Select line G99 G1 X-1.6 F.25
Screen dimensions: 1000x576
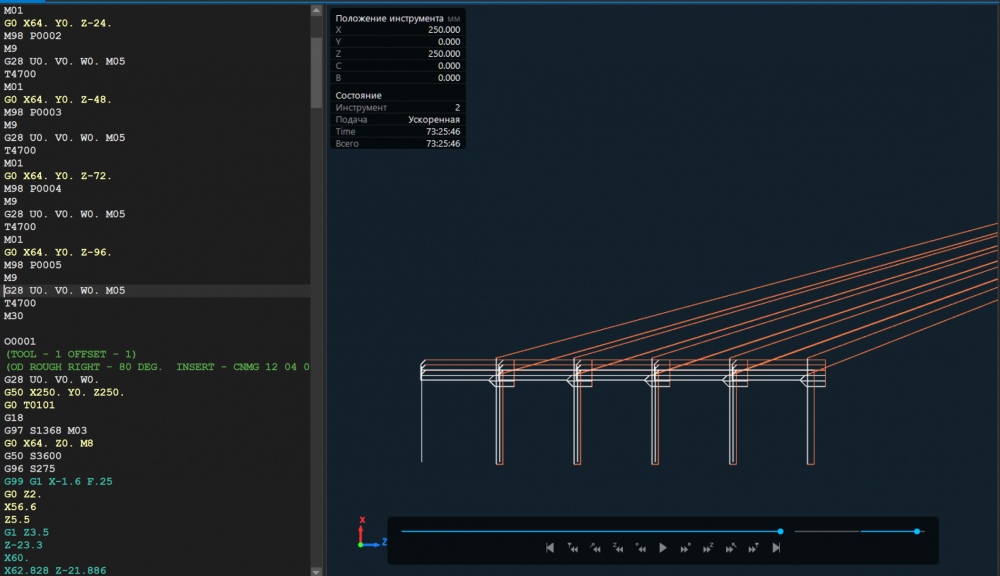point(59,482)
